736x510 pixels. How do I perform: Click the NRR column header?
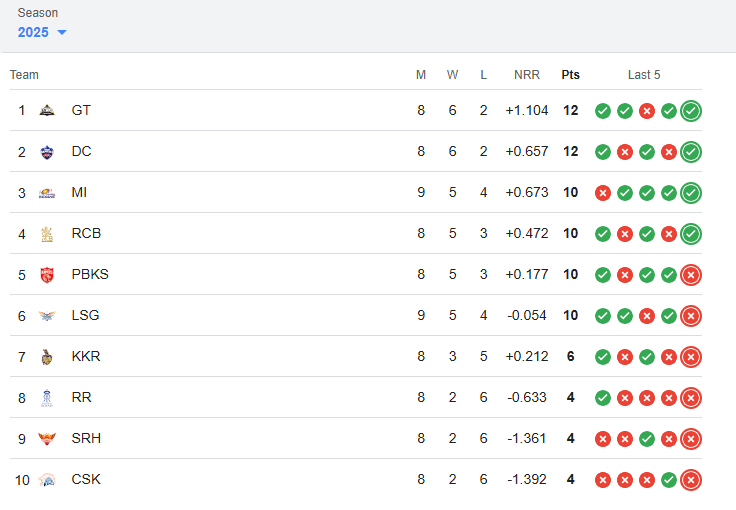527,75
